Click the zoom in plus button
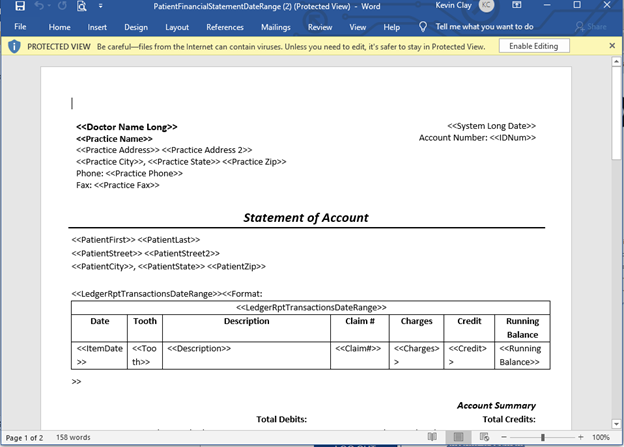This screenshot has height=447, width=624. [x=581, y=437]
